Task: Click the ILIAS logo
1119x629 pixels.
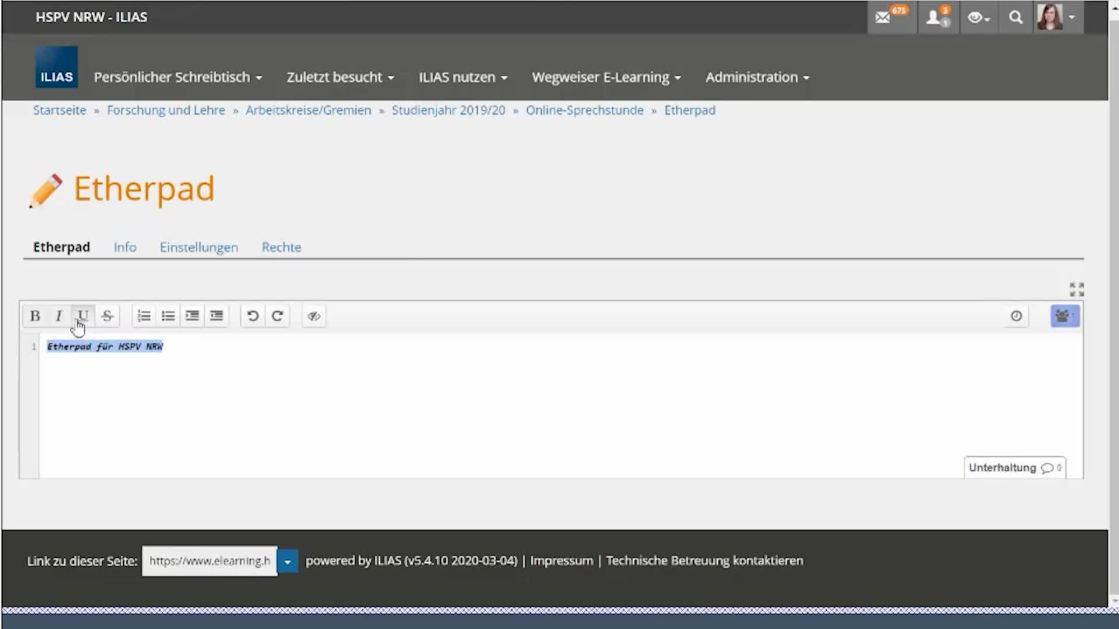Action: [x=56, y=68]
